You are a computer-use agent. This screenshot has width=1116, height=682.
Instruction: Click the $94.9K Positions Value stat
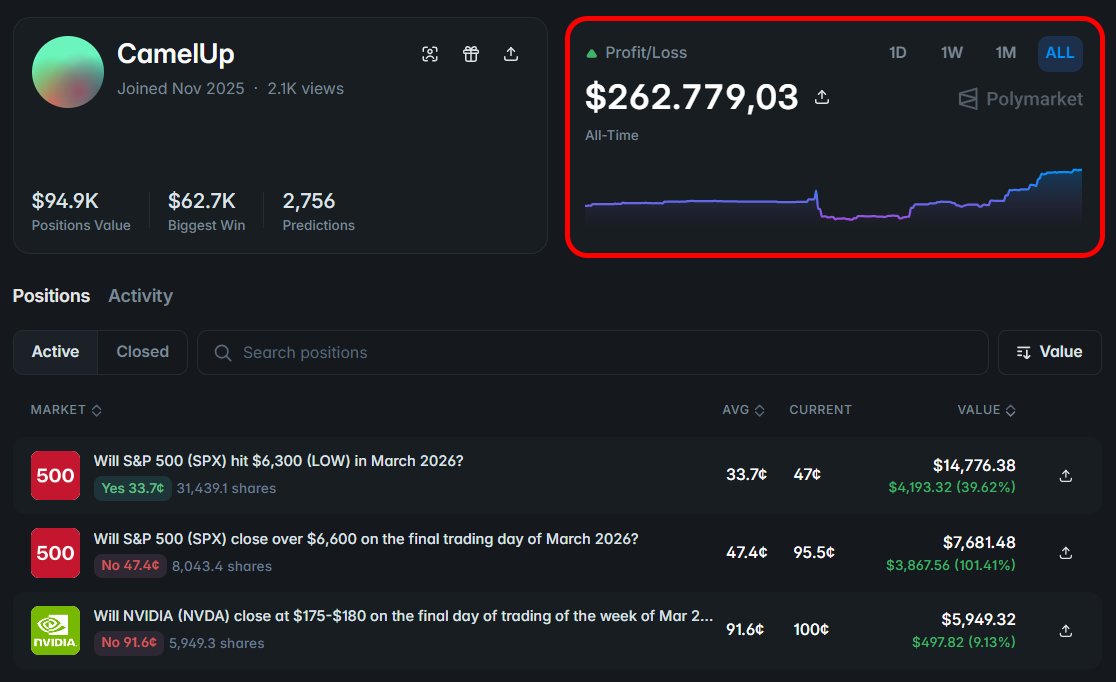tap(81, 211)
